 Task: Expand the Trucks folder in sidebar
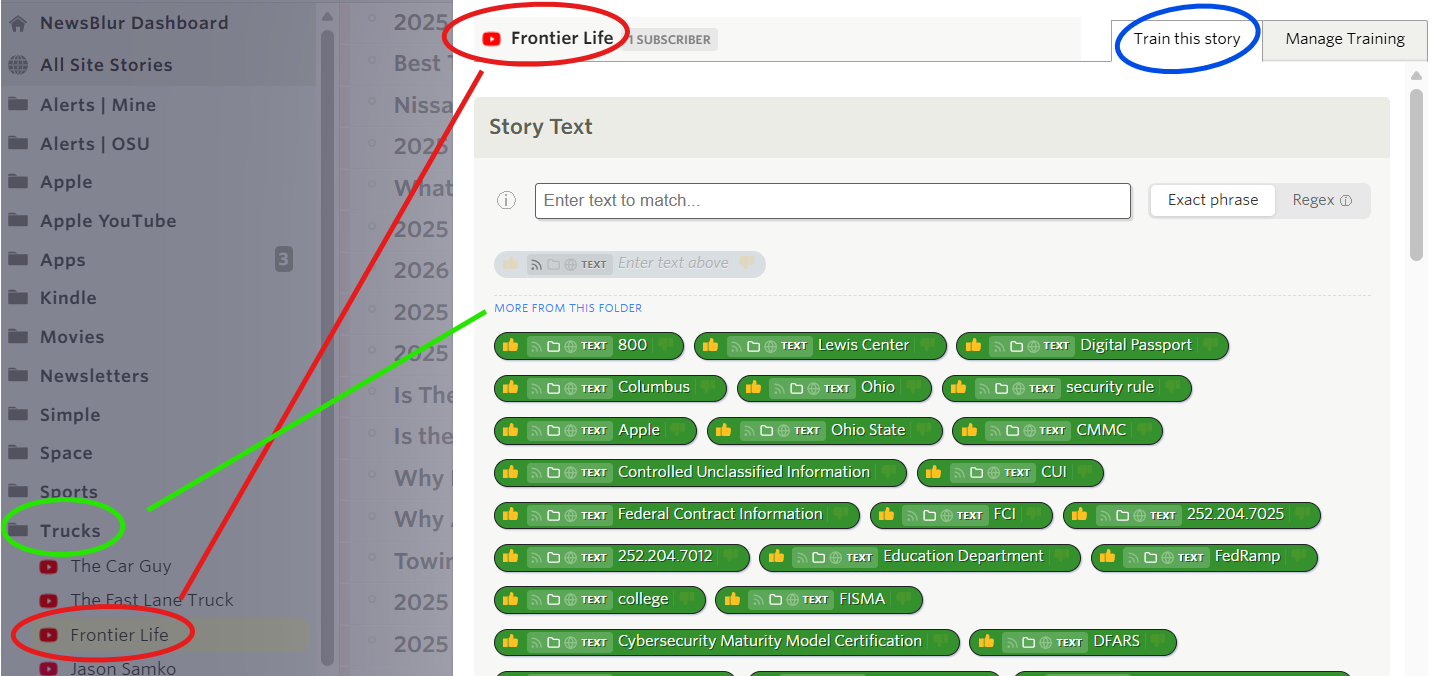click(69, 531)
